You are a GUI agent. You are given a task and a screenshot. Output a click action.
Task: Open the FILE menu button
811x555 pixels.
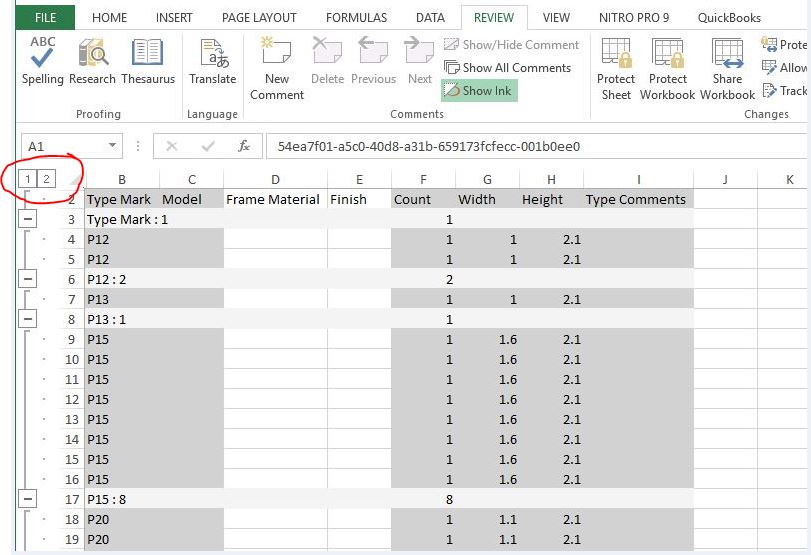tap(46, 18)
